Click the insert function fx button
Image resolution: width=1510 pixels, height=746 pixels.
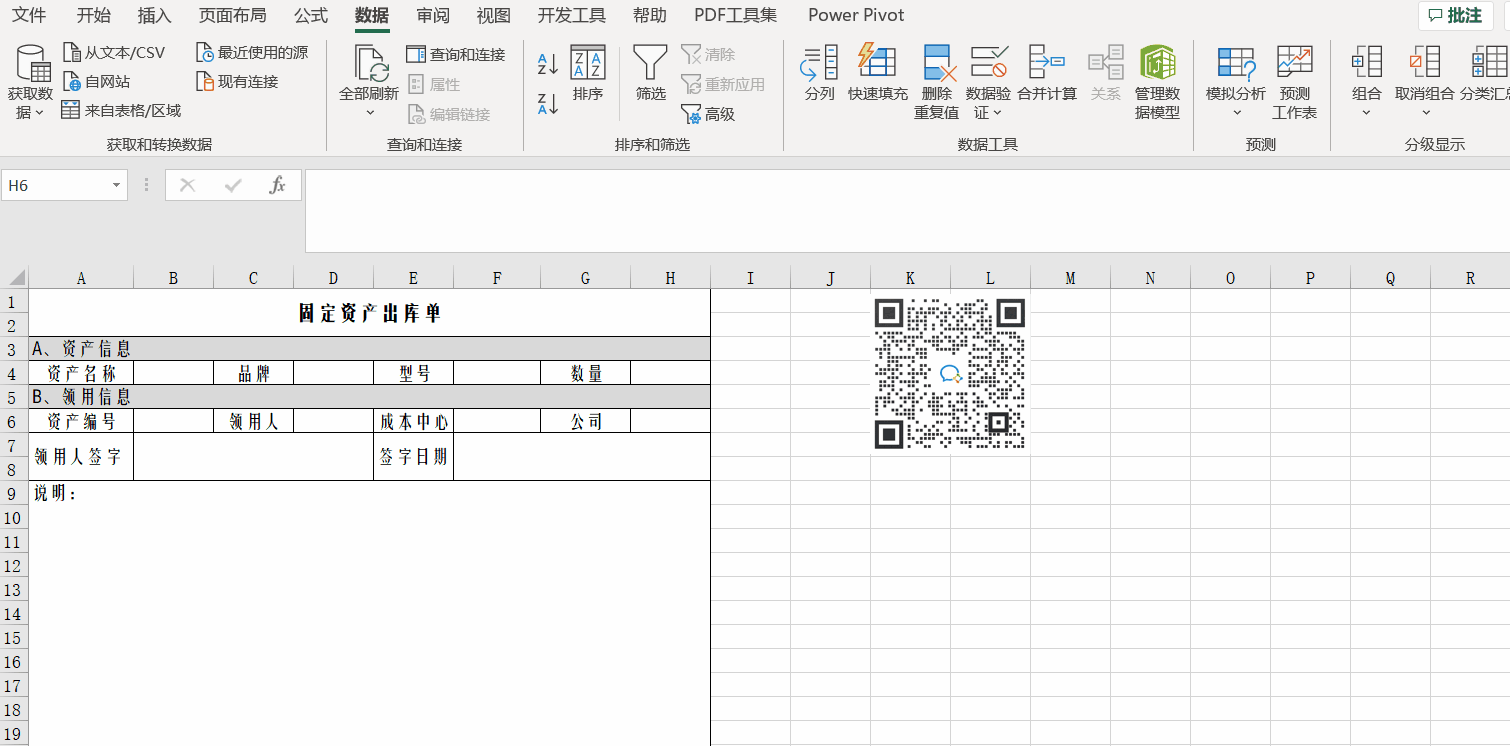tap(278, 185)
